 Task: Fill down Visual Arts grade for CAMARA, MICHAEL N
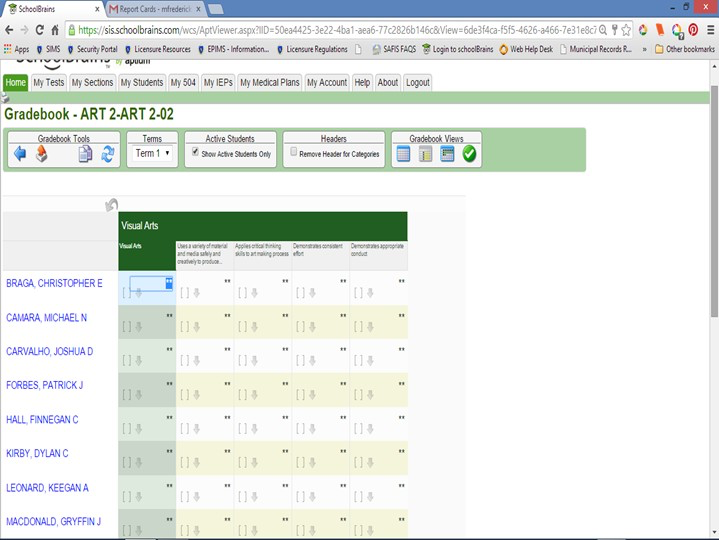[138, 327]
